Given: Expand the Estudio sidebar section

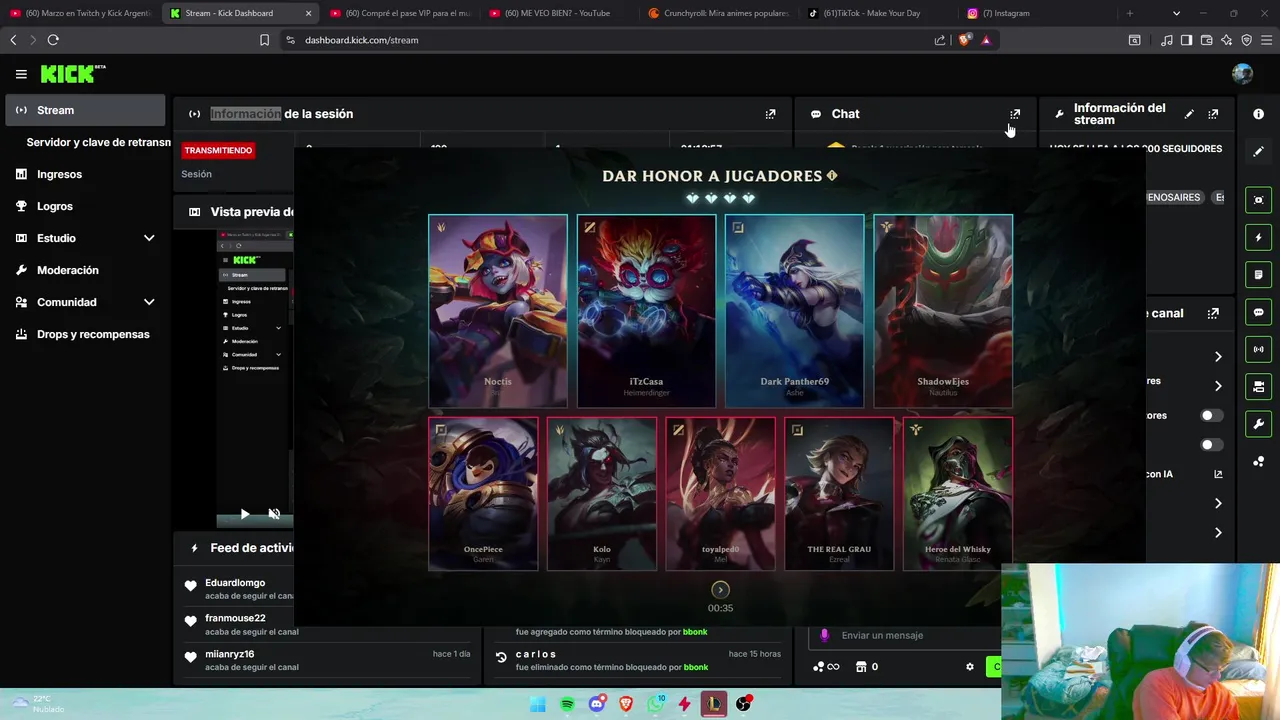Looking at the screenshot, I should click(x=149, y=238).
